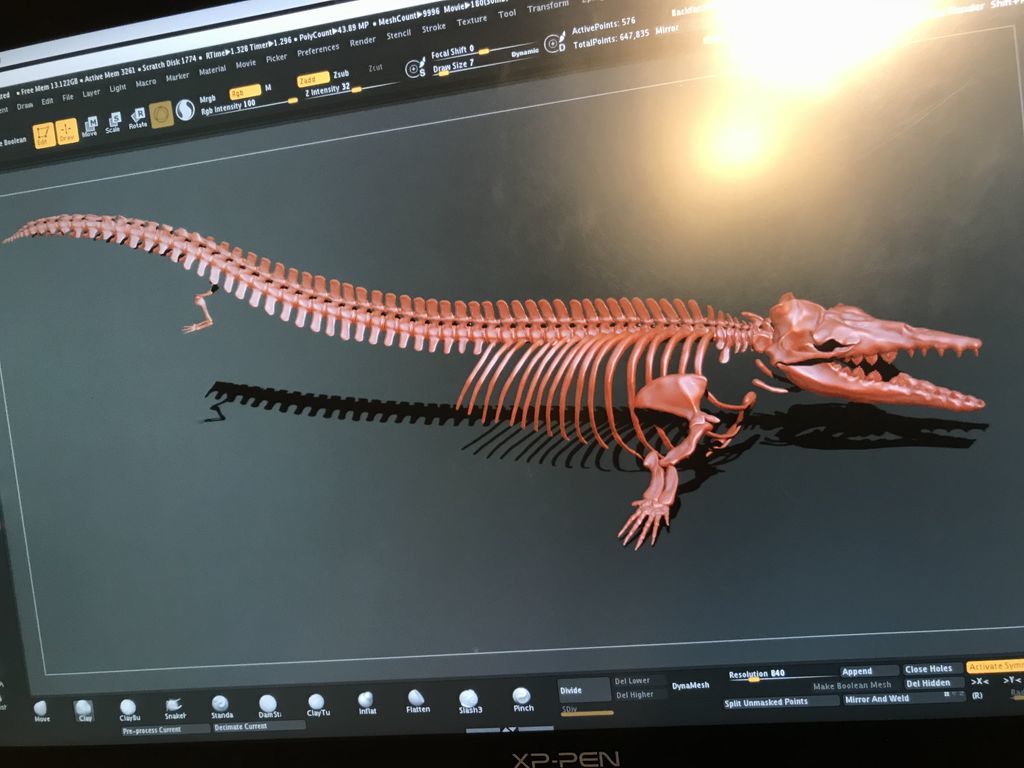Open the Preferences menu
This screenshot has height=768, width=1024.
click(318, 50)
